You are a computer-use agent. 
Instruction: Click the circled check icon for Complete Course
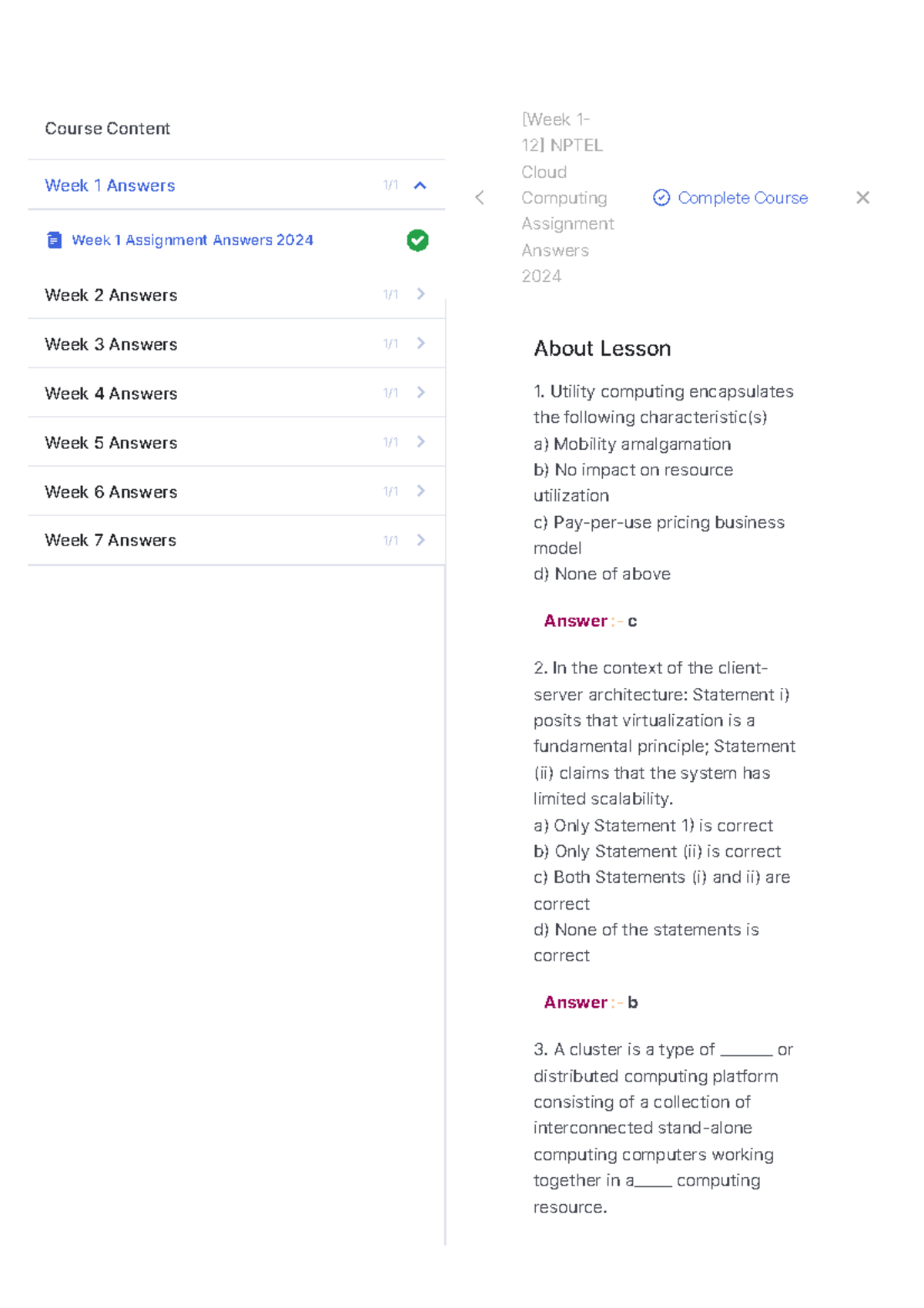(661, 198)
